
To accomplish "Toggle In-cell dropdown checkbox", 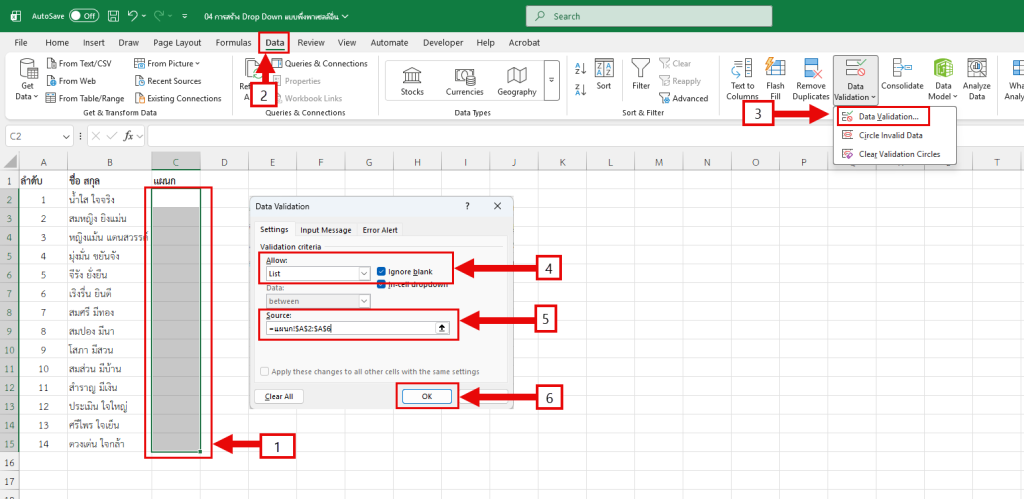I will (x=381, y=284).
